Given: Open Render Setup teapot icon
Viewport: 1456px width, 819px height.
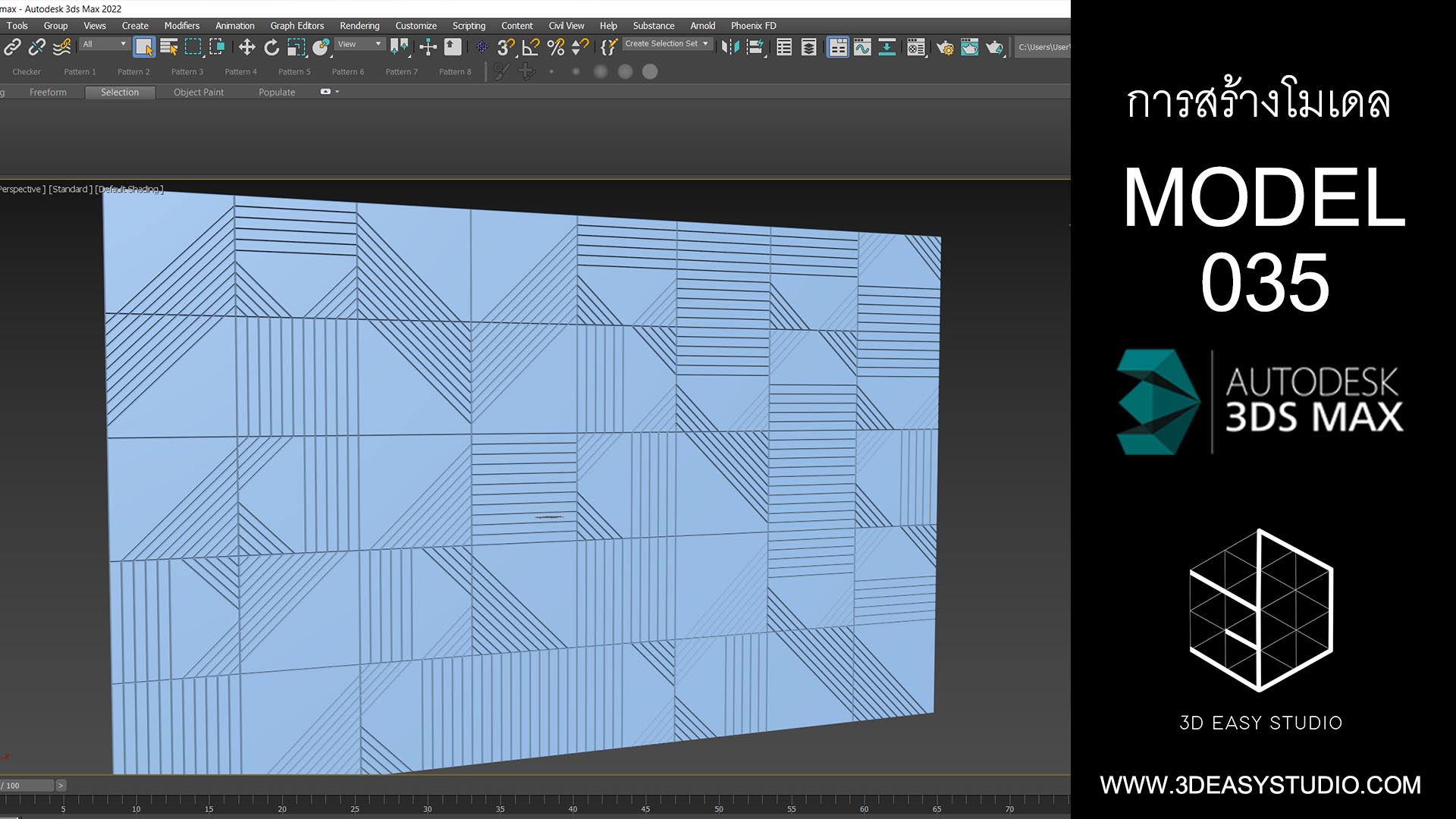Looking at the screenshot, I should (x=945, y=48).
